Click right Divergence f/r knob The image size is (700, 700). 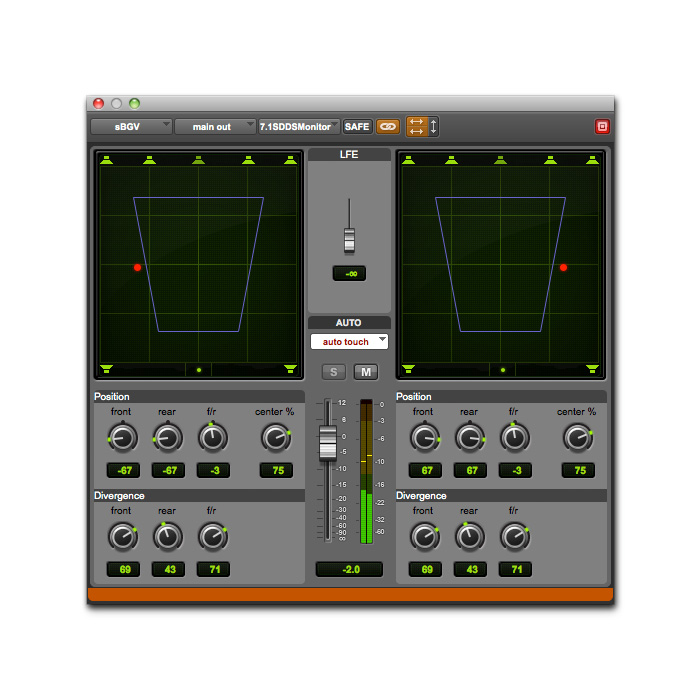(x=515, y=537)
